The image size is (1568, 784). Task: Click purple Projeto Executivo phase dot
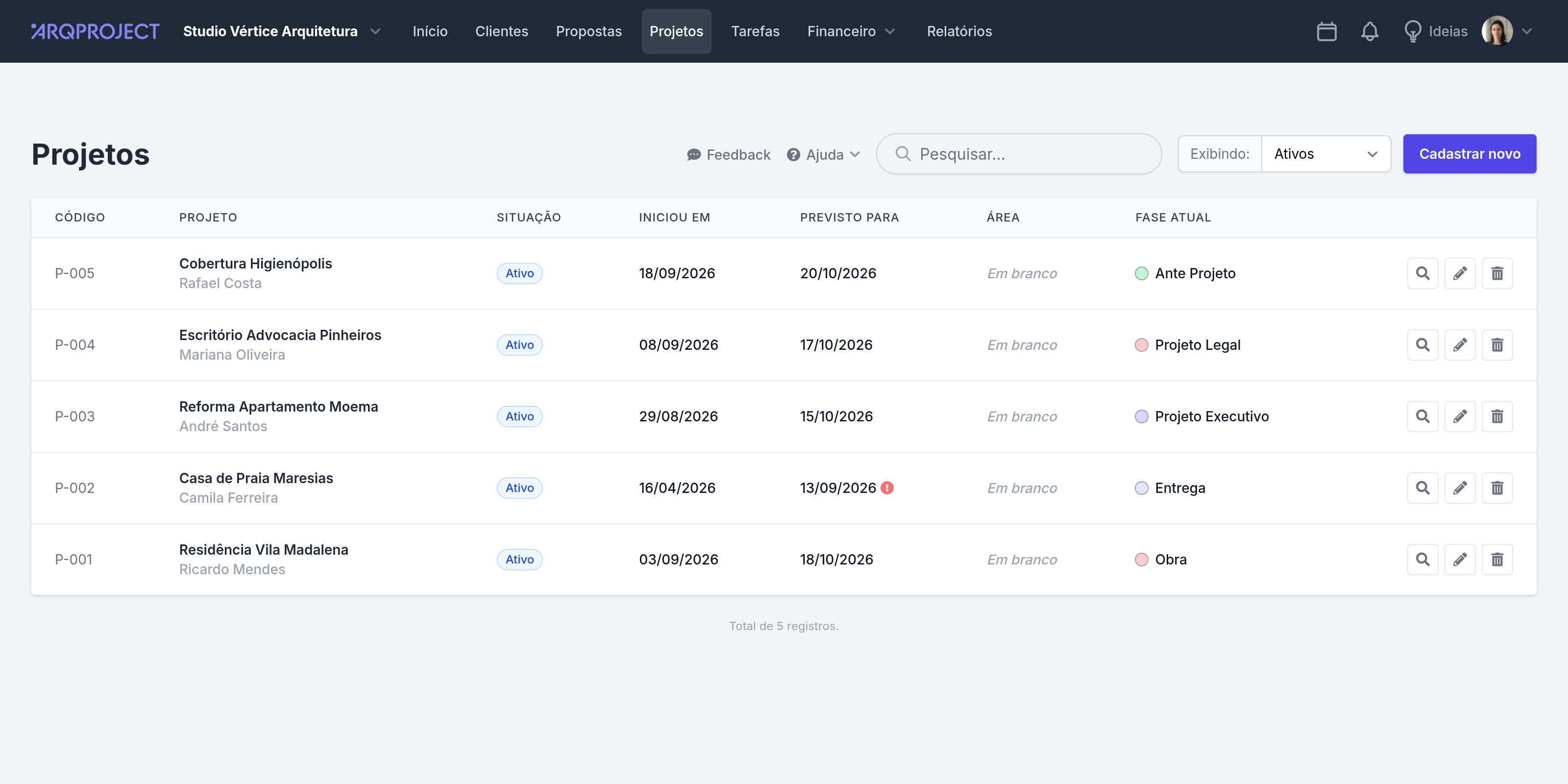pyautogui.click(x=1141, y=416)
